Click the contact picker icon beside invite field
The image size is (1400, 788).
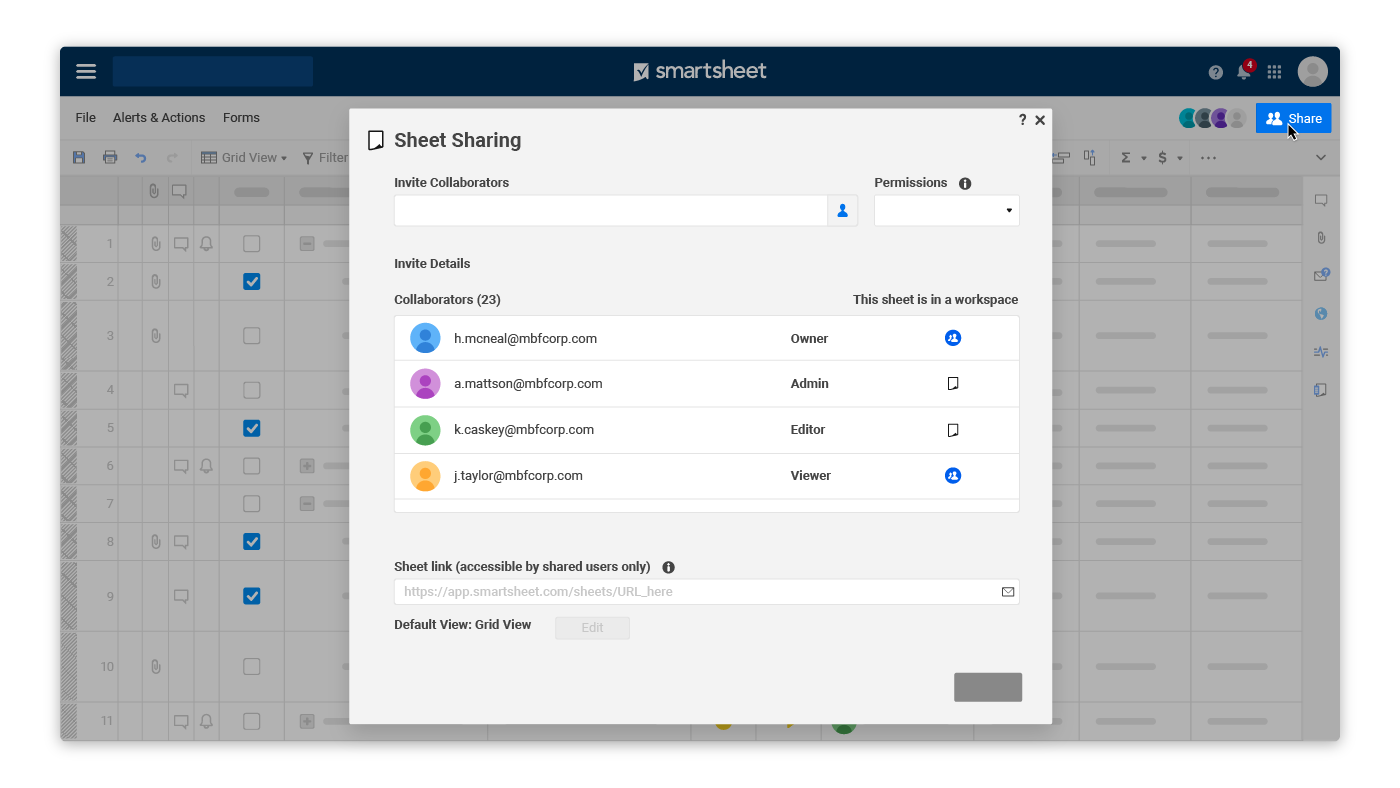point(842,211)
